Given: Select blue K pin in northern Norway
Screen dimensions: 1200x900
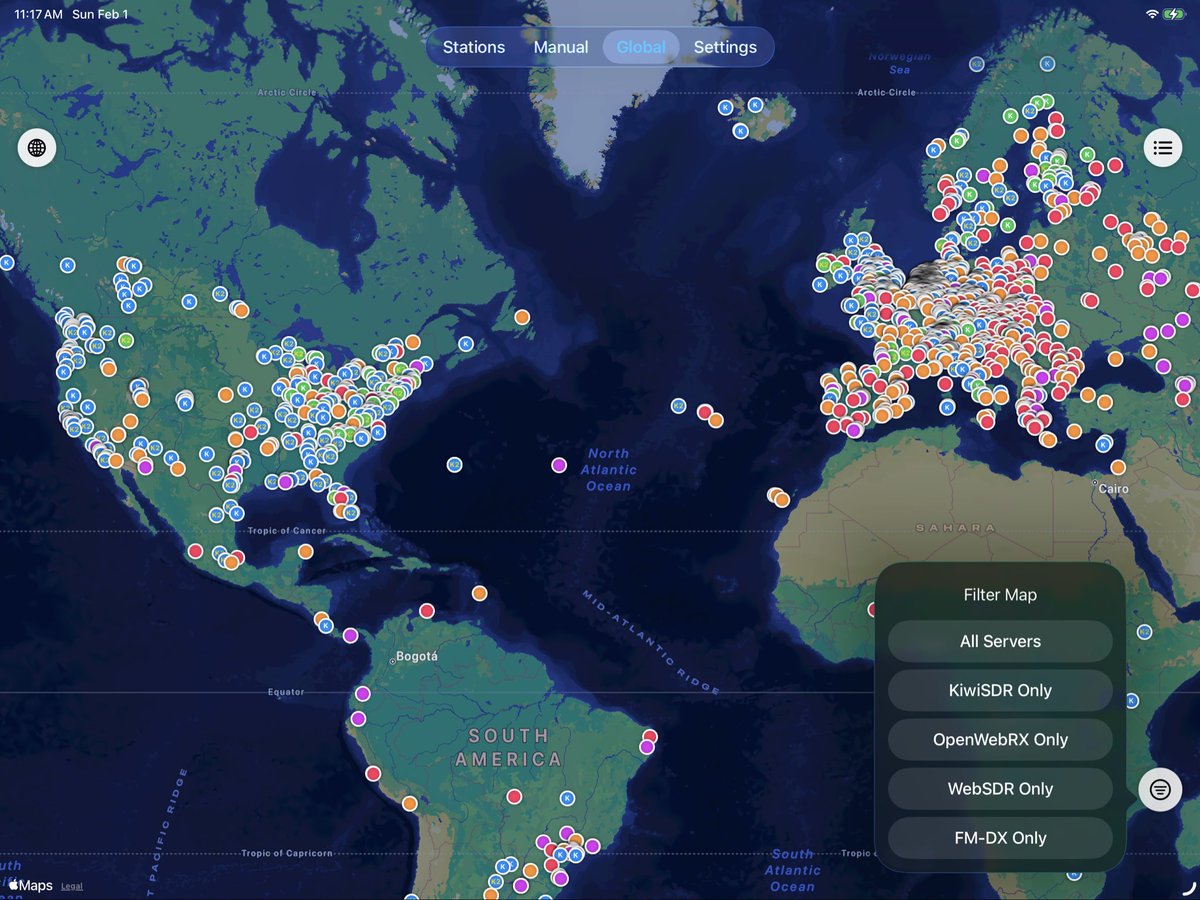Looking at the screenshot, I should [1047, 63].
